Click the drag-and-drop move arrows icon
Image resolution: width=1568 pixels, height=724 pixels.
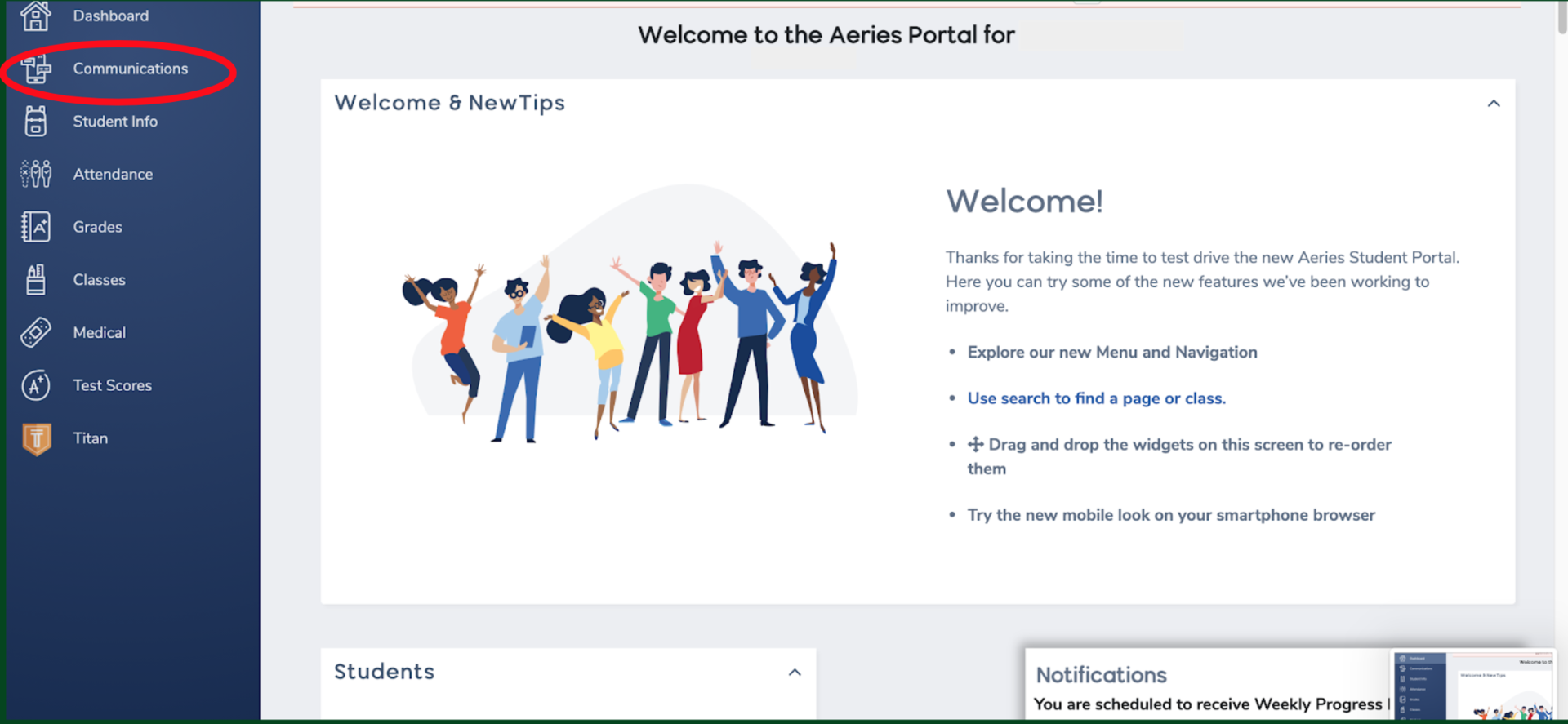pyautogui.click(x=975, y=445)
